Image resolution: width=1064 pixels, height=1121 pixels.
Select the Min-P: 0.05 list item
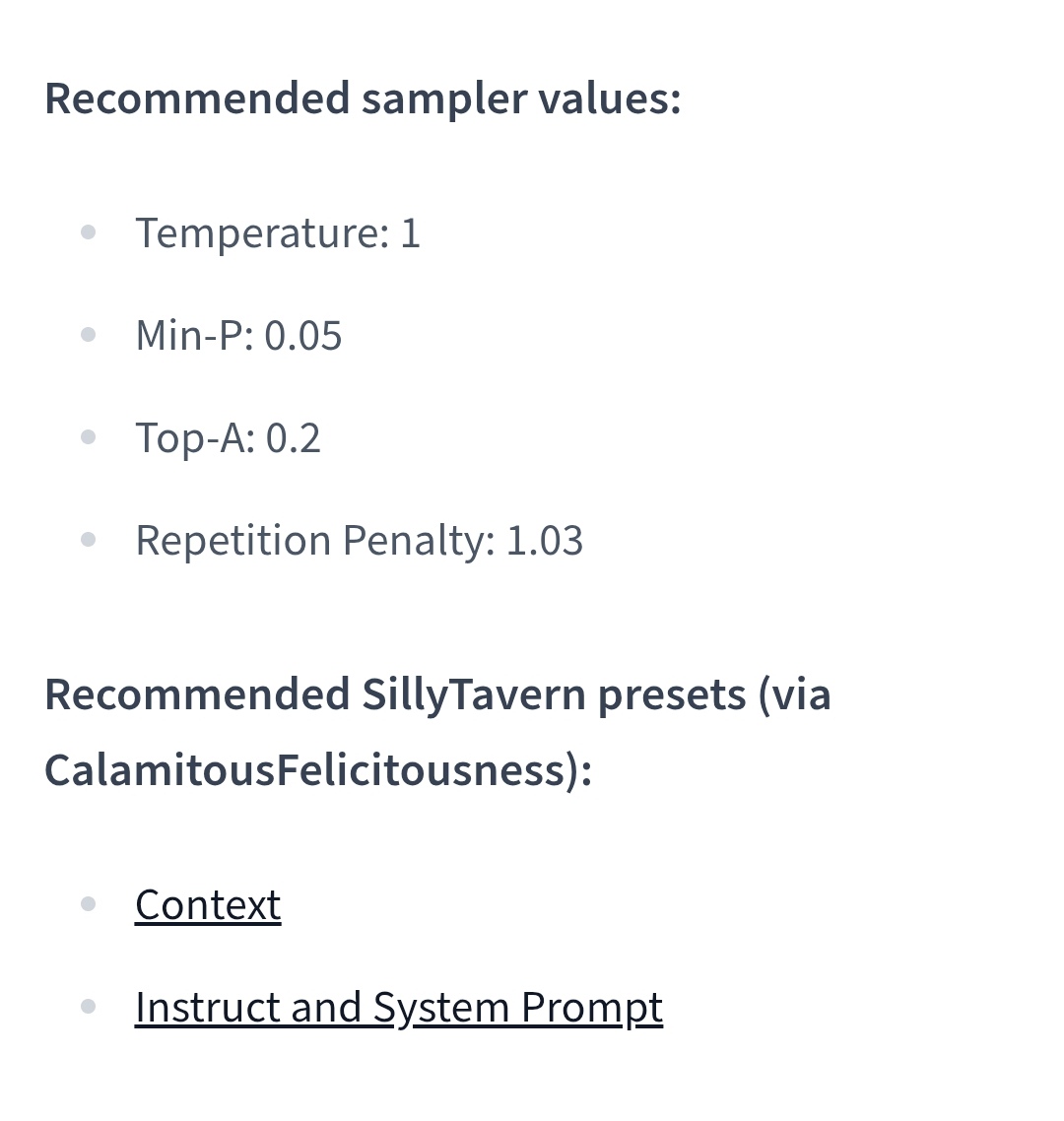click(238, 335)
